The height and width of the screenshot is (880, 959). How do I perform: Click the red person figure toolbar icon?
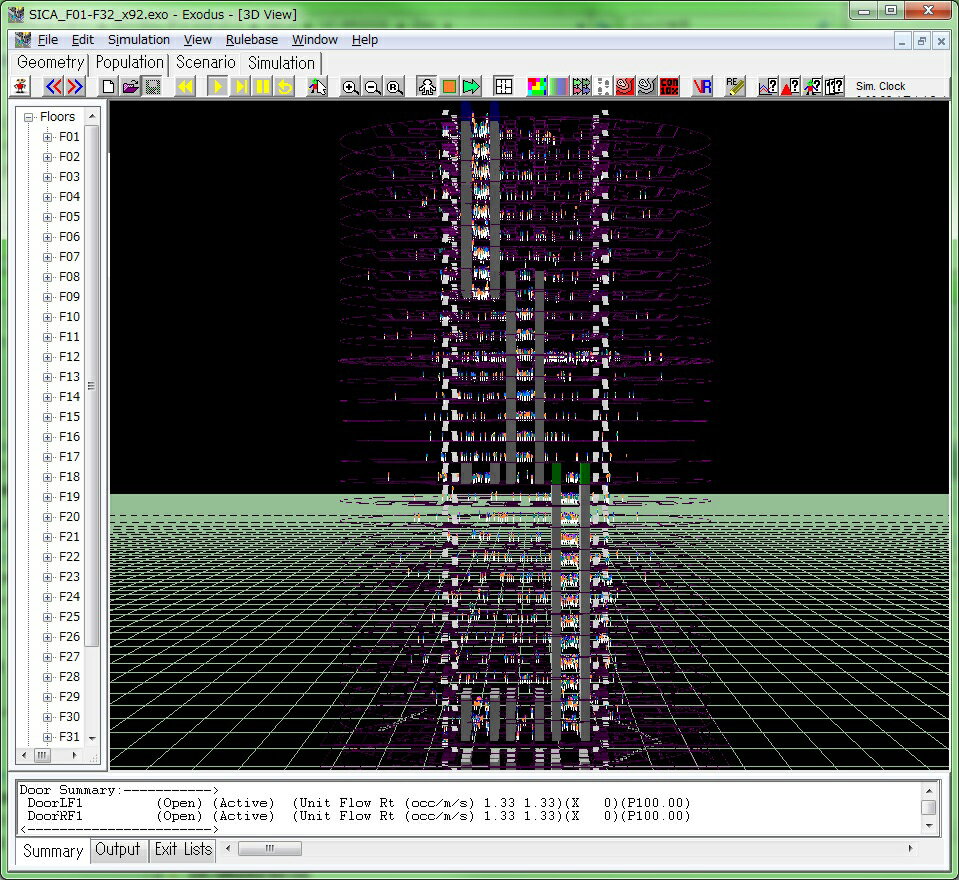pyautogui.click(x=21, y=86)
